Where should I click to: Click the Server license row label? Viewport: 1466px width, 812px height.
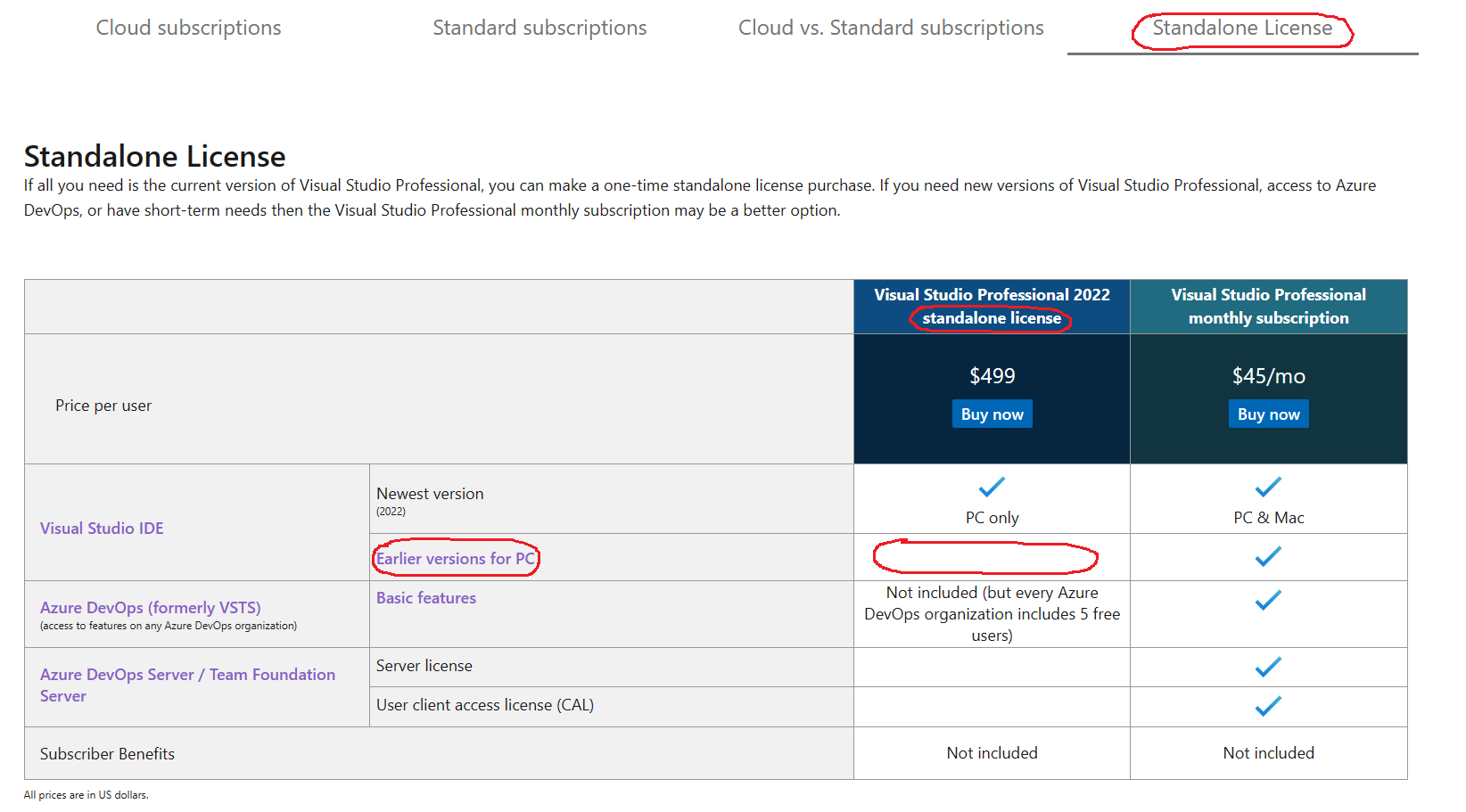[424, 666]
